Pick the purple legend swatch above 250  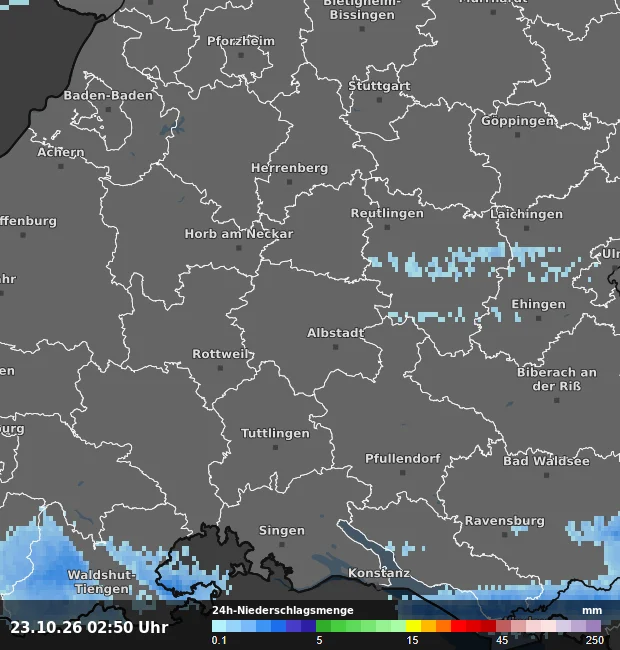click(593, 626)
